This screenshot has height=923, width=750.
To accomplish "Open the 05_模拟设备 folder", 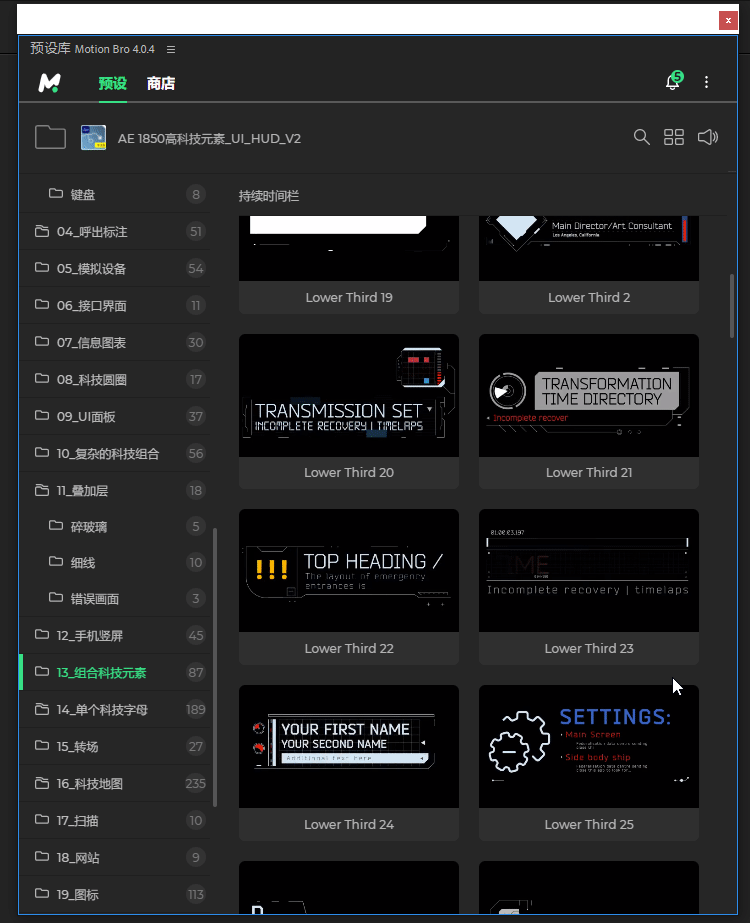I will (x=115, y=268).
